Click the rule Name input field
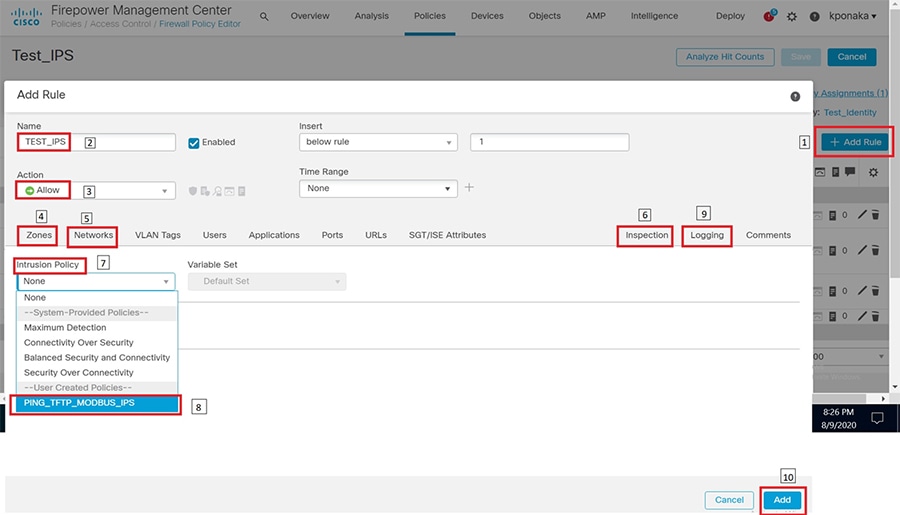 coord(96,142)
